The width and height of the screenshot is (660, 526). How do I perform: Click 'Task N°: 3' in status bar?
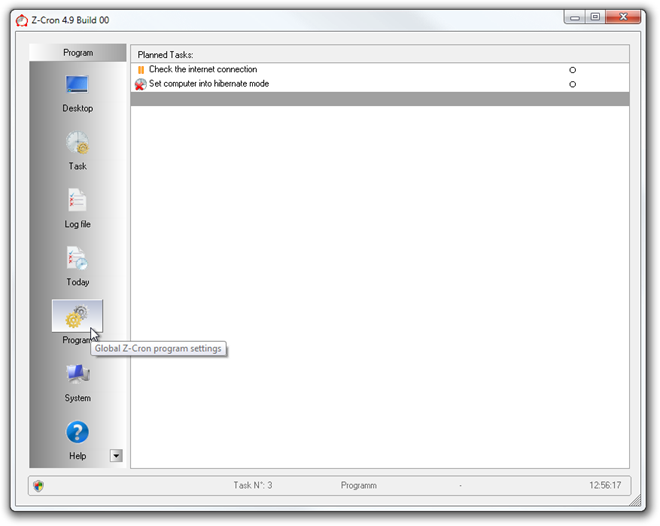(253, 485)
